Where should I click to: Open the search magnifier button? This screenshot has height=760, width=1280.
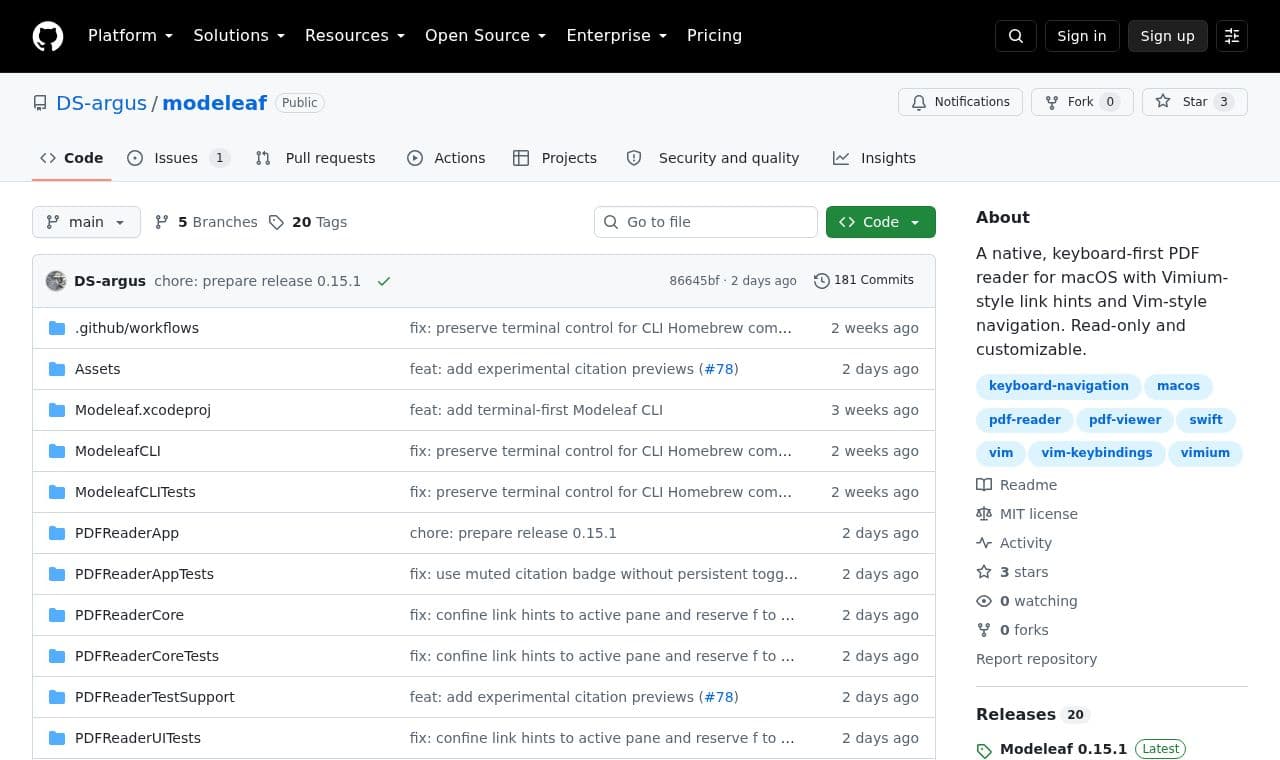coord(1016,36)
